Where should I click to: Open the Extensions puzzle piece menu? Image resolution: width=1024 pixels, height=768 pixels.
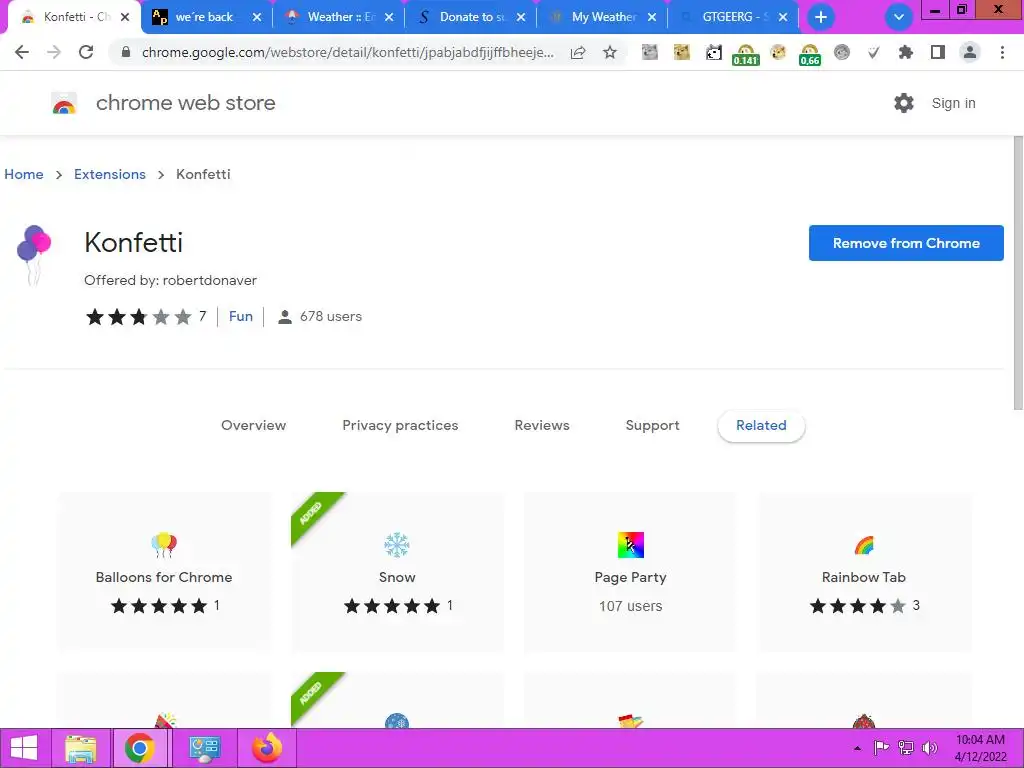click(905, 52)
